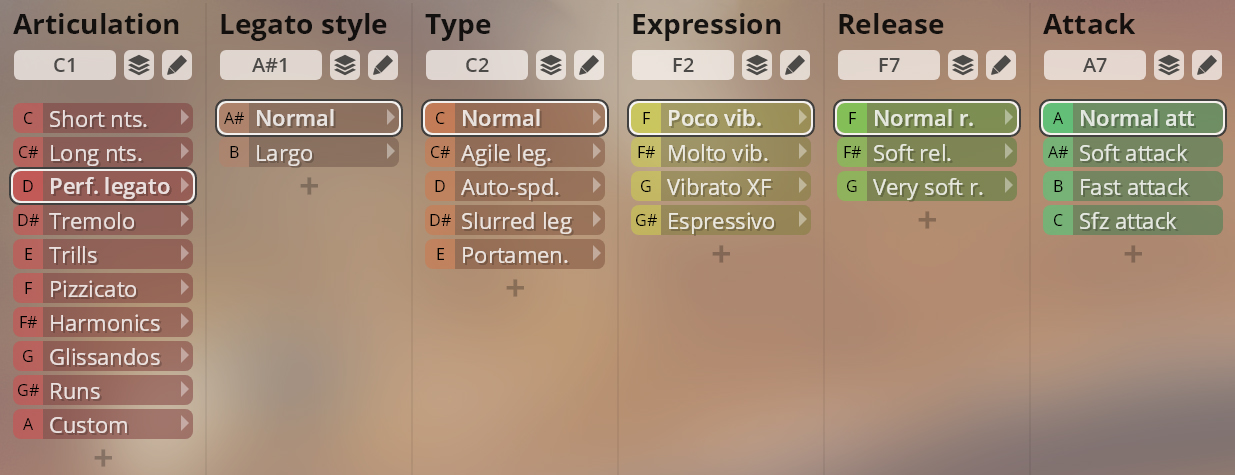Click the pencil icon under Attack
This screenshot has width=1235, height=475.
pos(1206,66)
